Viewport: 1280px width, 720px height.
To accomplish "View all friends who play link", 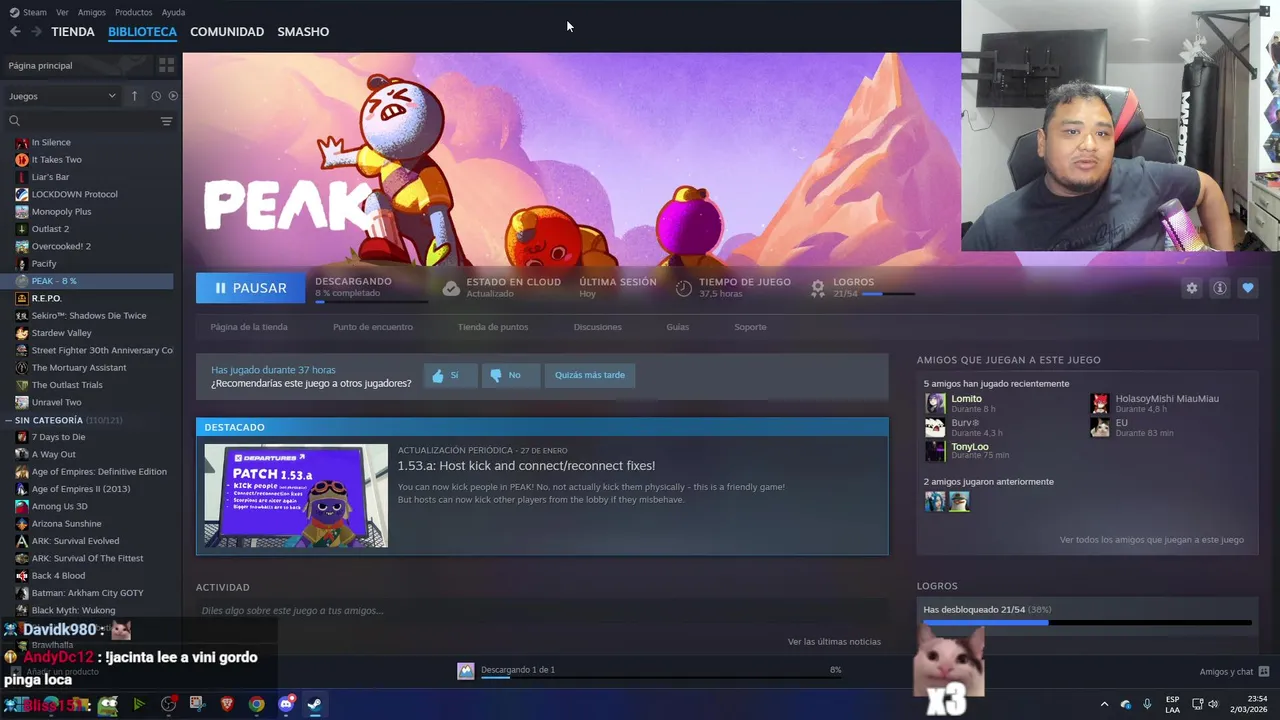I will (1152, 540).
